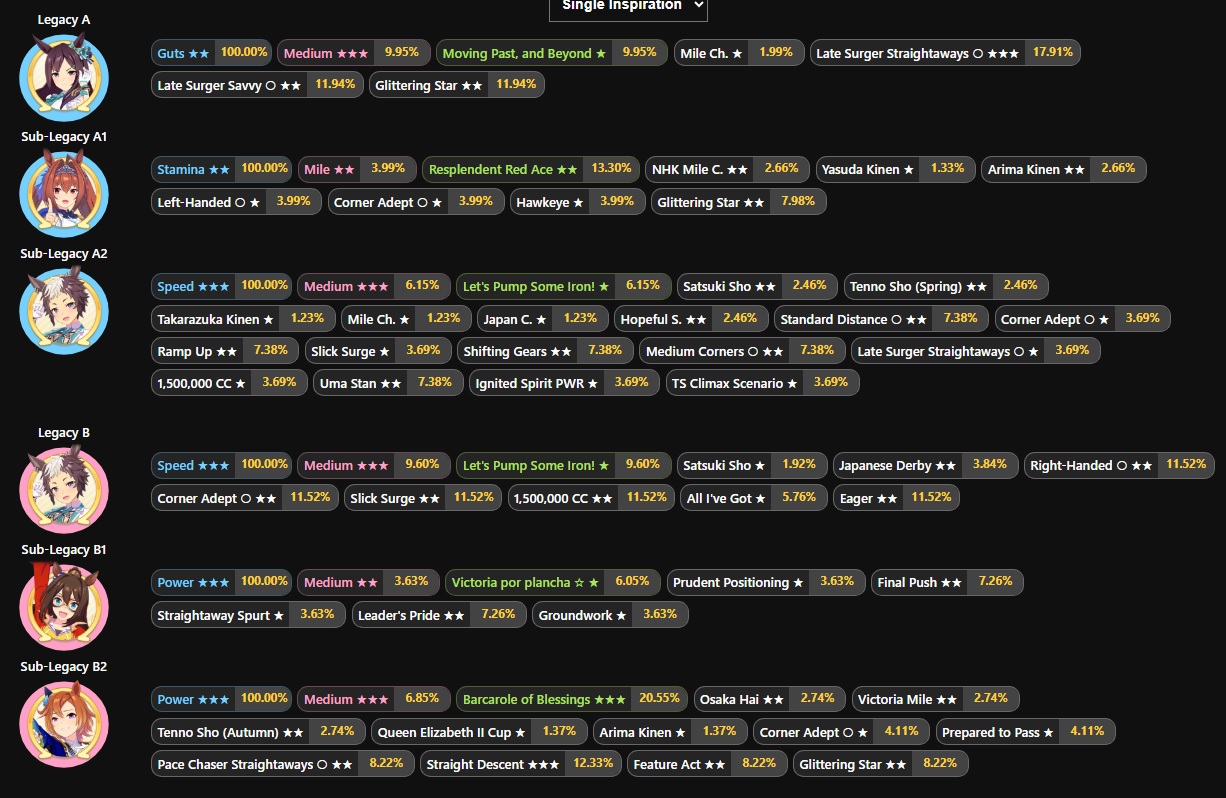Click the Straight Descent tag

coord(521,763)
